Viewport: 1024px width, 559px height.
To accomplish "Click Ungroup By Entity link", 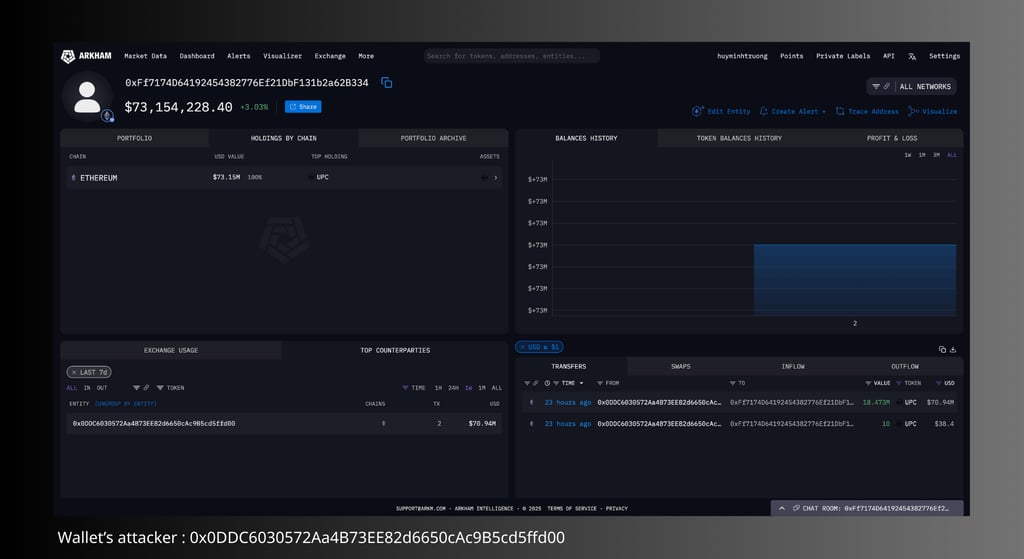I will coord(126,404).
